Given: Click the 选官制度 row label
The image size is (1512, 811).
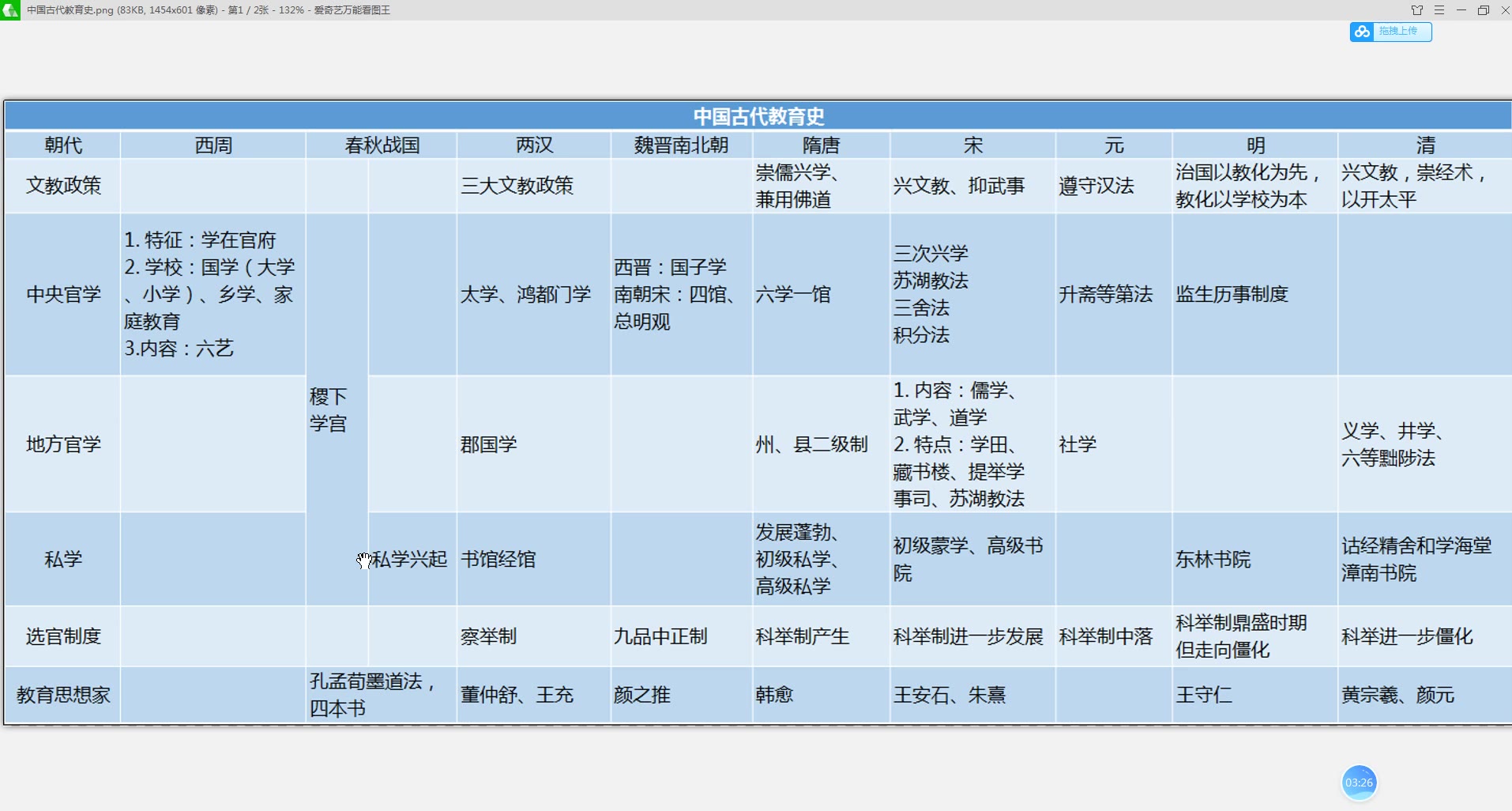Looking at the screenshot, I should click(x=63, y=636).
